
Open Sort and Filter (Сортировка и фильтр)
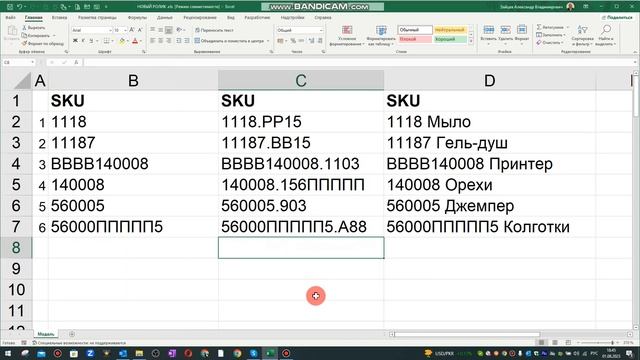tap(582, 35)
